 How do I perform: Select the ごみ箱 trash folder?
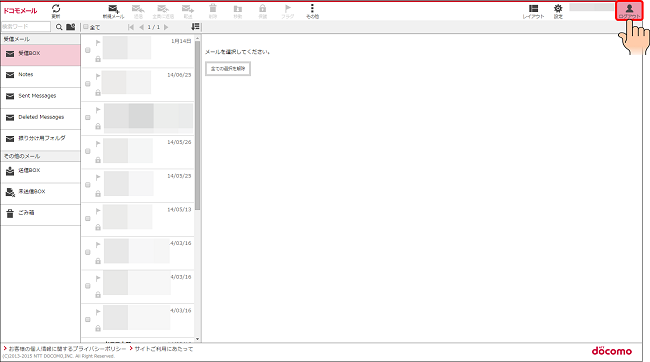40,214
